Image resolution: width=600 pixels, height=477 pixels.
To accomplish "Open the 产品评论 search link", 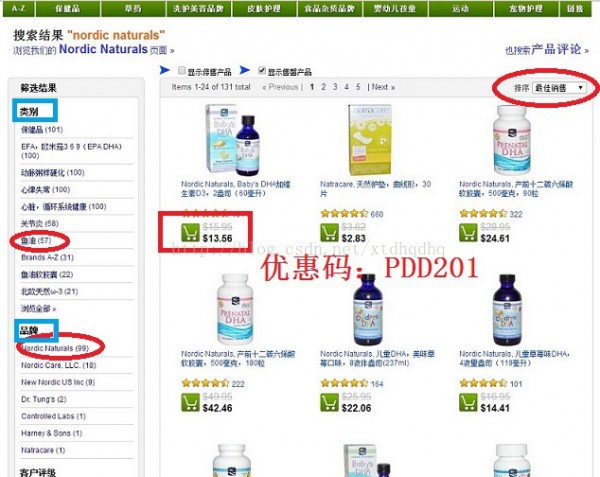I will (560, 49).
